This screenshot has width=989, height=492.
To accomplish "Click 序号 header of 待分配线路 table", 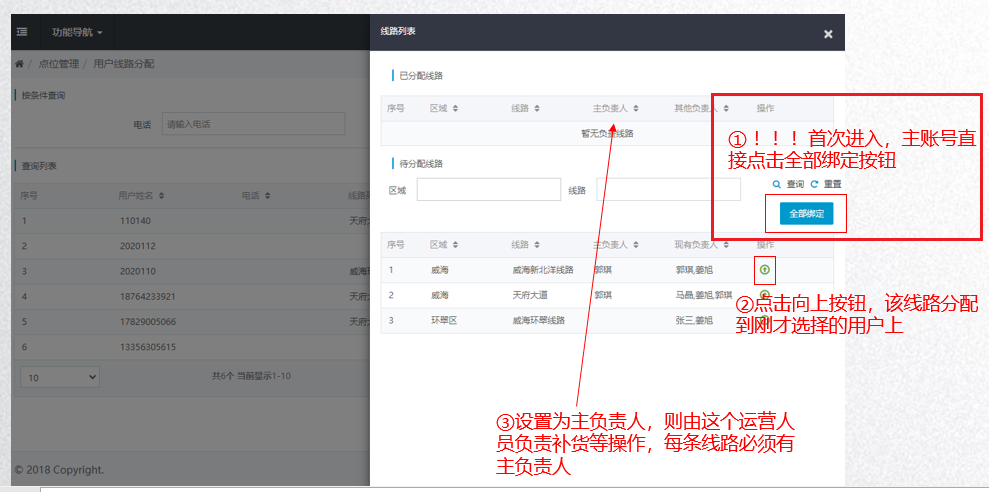I will coord(395,245).
